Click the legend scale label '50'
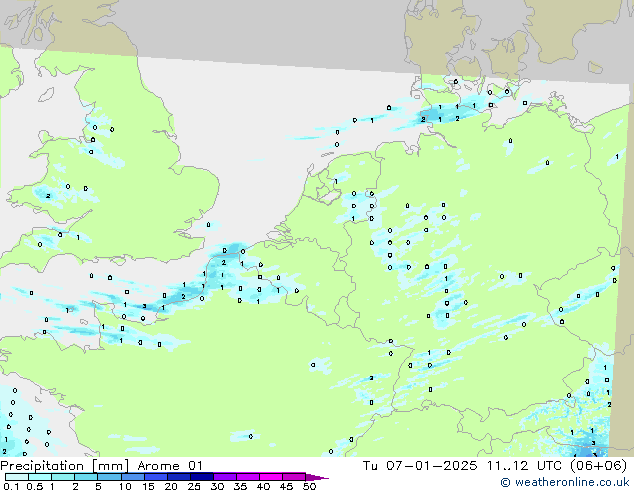 [309, 486]
